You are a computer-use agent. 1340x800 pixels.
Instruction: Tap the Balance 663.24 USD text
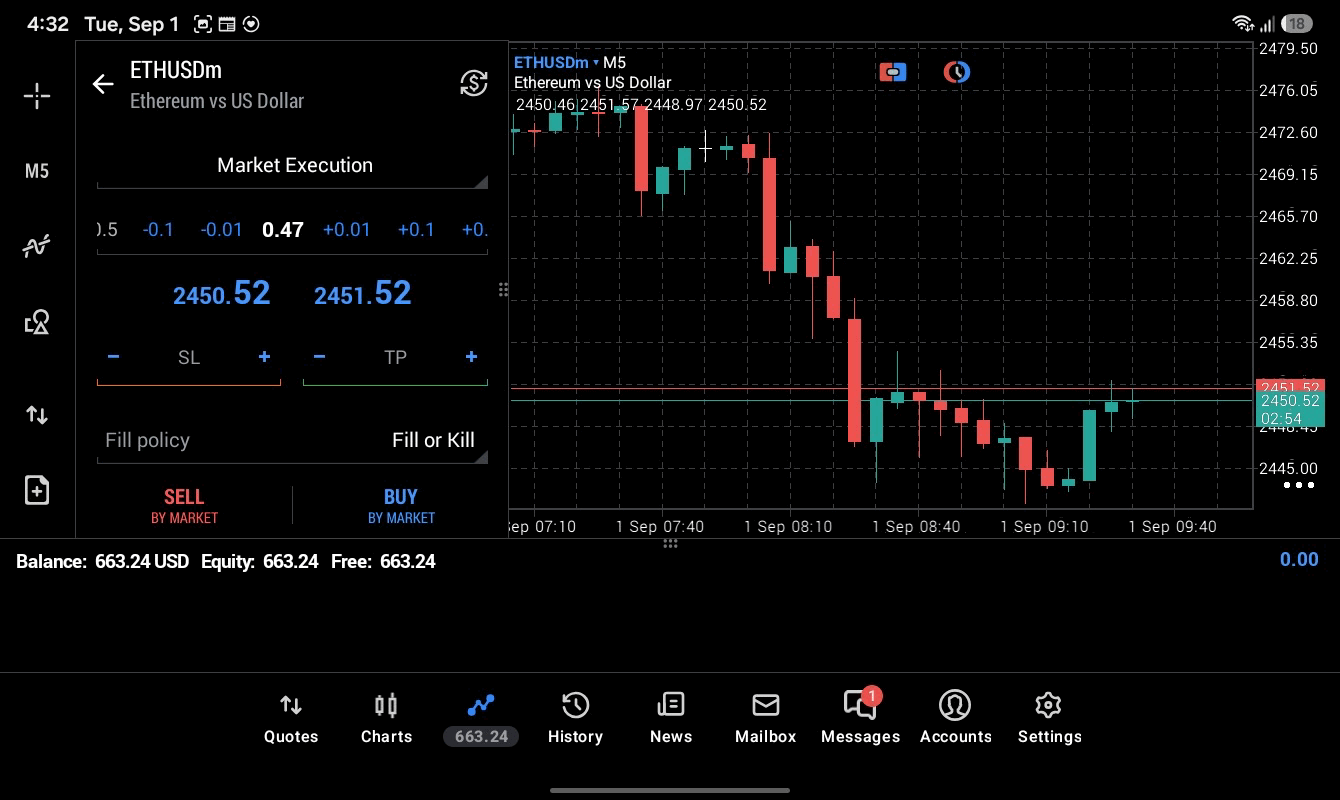pyautogui.click(x=102, y=562)
